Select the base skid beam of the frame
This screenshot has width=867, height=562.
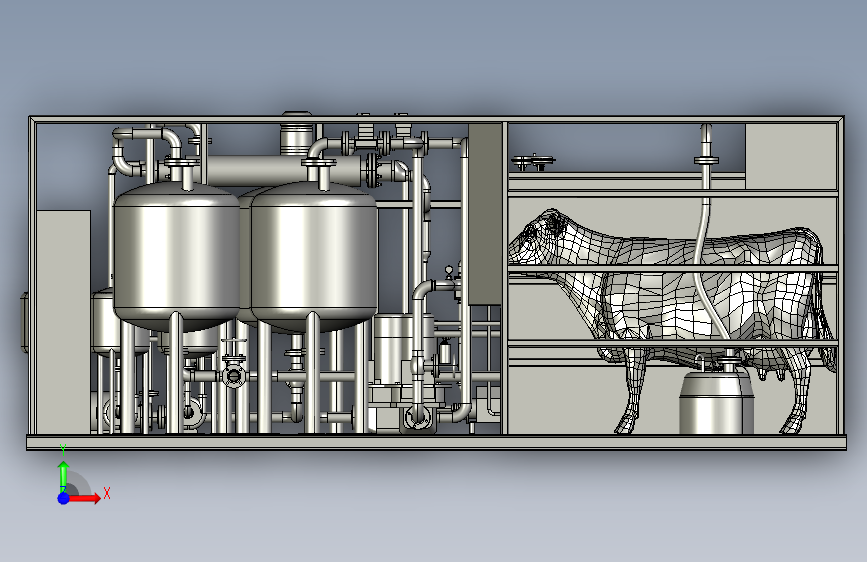coord(436,443)
